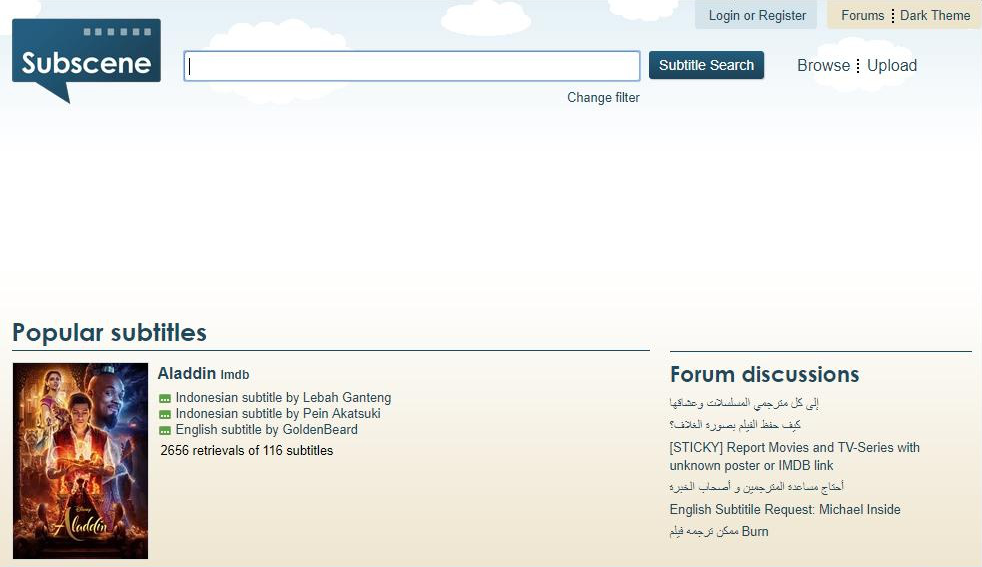Open Indonesian subtitle by Lebah Ganteng
982x567 pixels.
pyautogui.click(x=283, y=398)
